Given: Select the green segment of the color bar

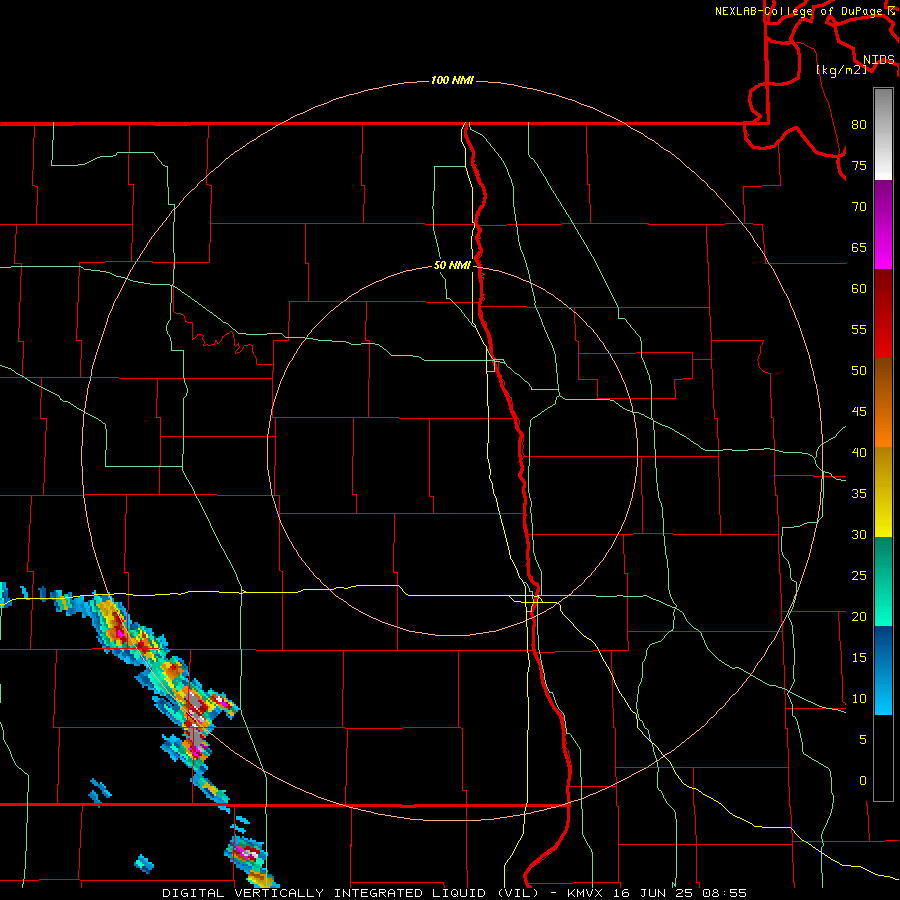Looking at the screenshot, I should (x=883, y=581).
